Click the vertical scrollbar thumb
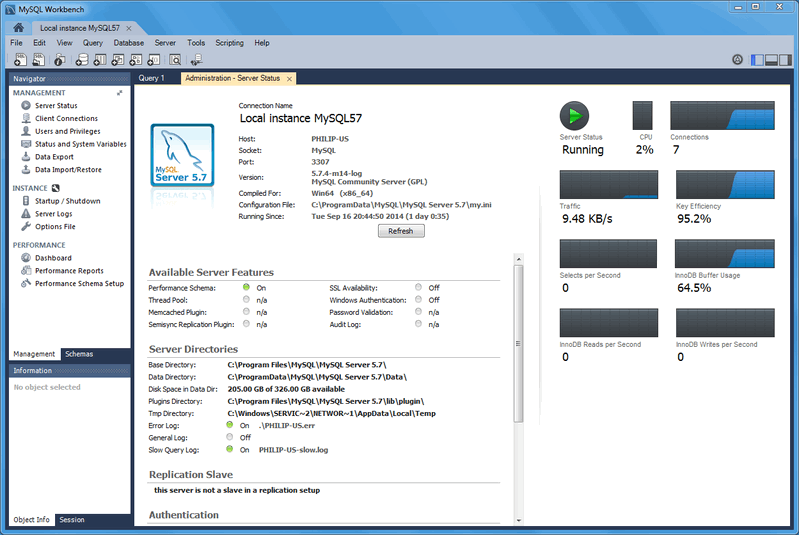 click(518, 344)
